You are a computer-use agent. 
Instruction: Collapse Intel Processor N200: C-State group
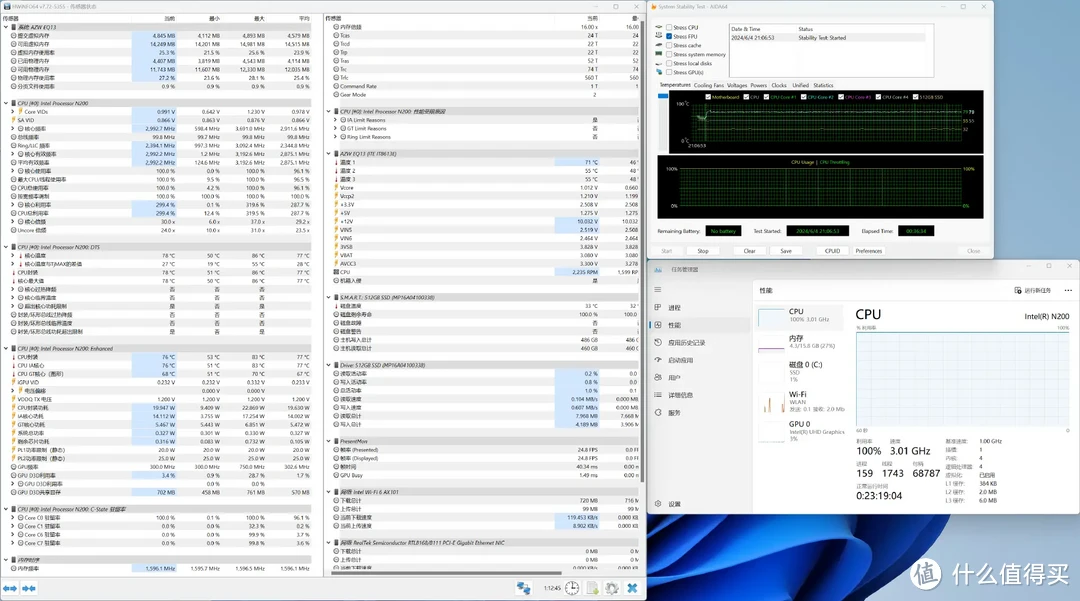tap(6, 509)
